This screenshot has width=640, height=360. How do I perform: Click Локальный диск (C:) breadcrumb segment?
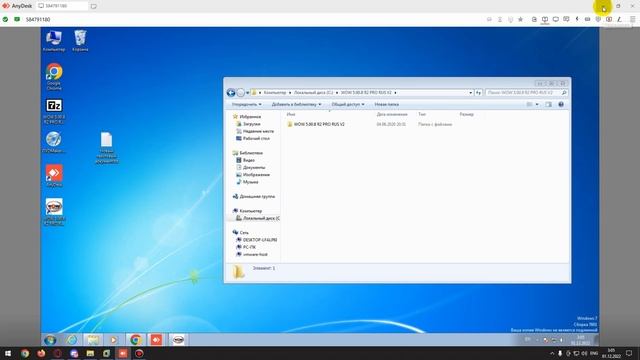(313, 93)
